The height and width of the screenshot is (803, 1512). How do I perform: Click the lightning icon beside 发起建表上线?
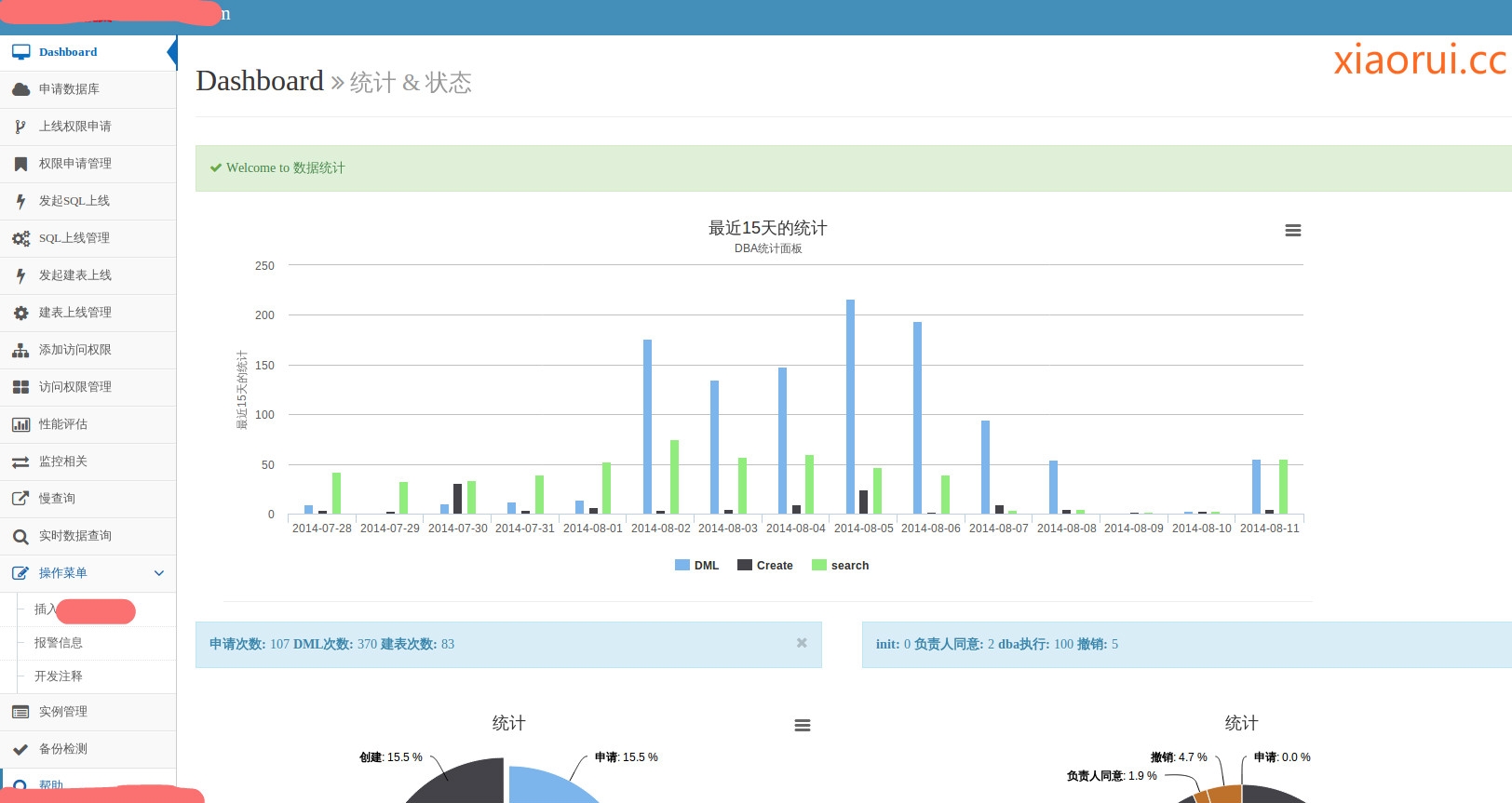(20, 275)
